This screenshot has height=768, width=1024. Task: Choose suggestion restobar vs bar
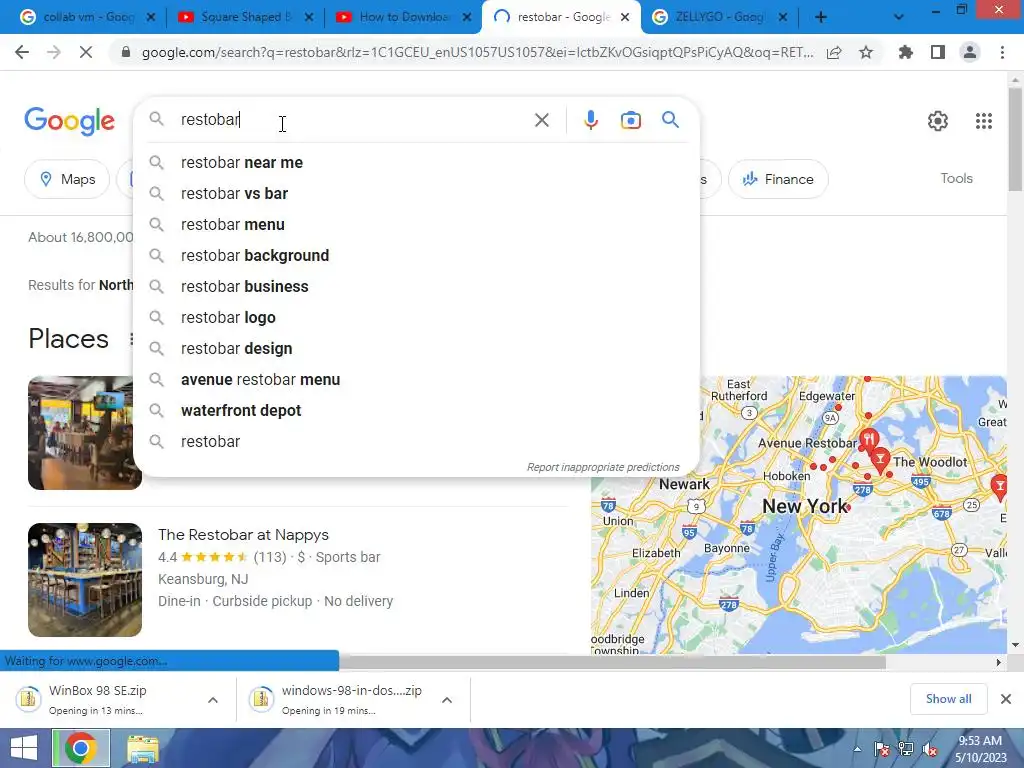point(416,193)
